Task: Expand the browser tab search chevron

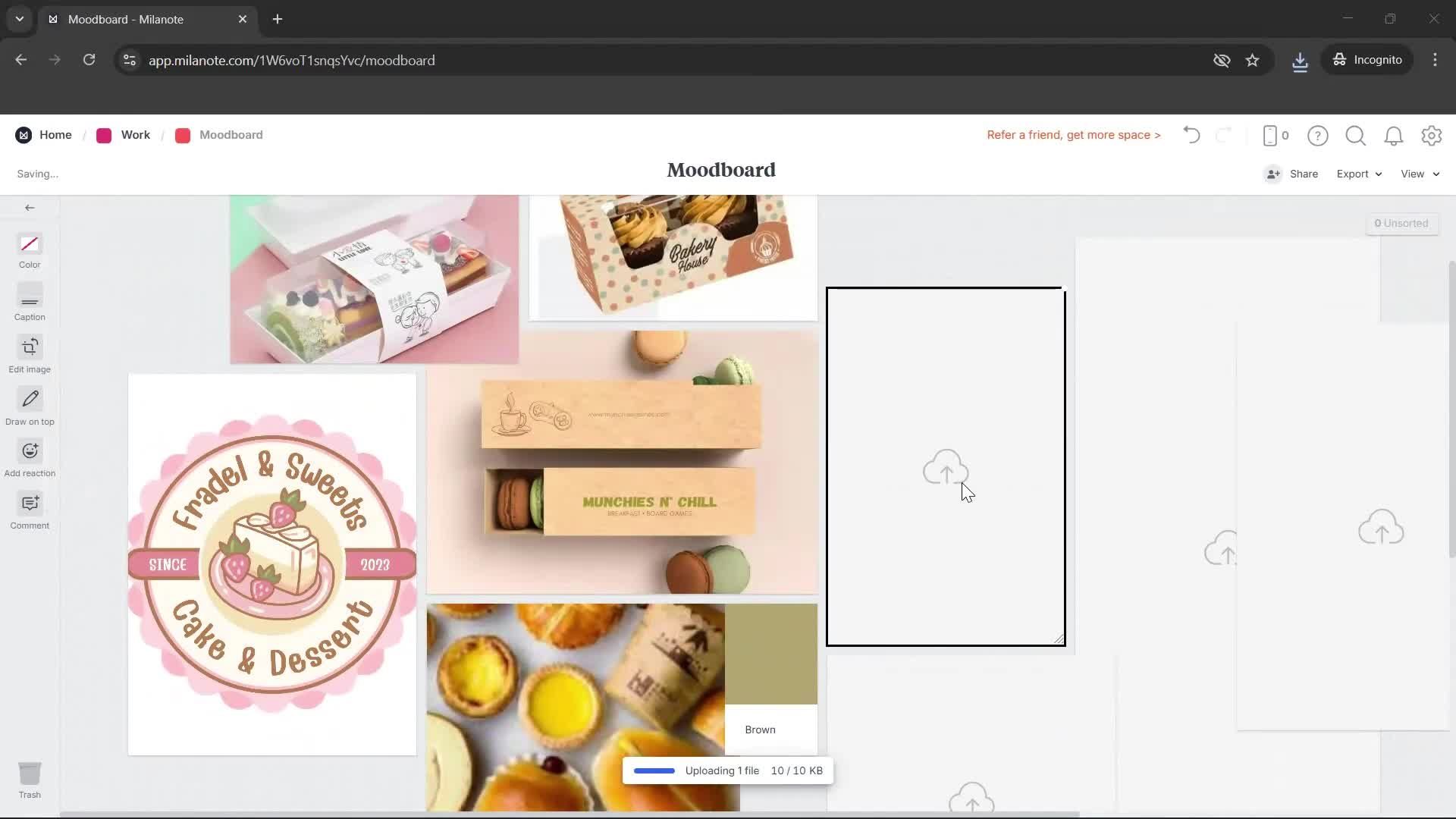Action: click(x=19, y=19)
